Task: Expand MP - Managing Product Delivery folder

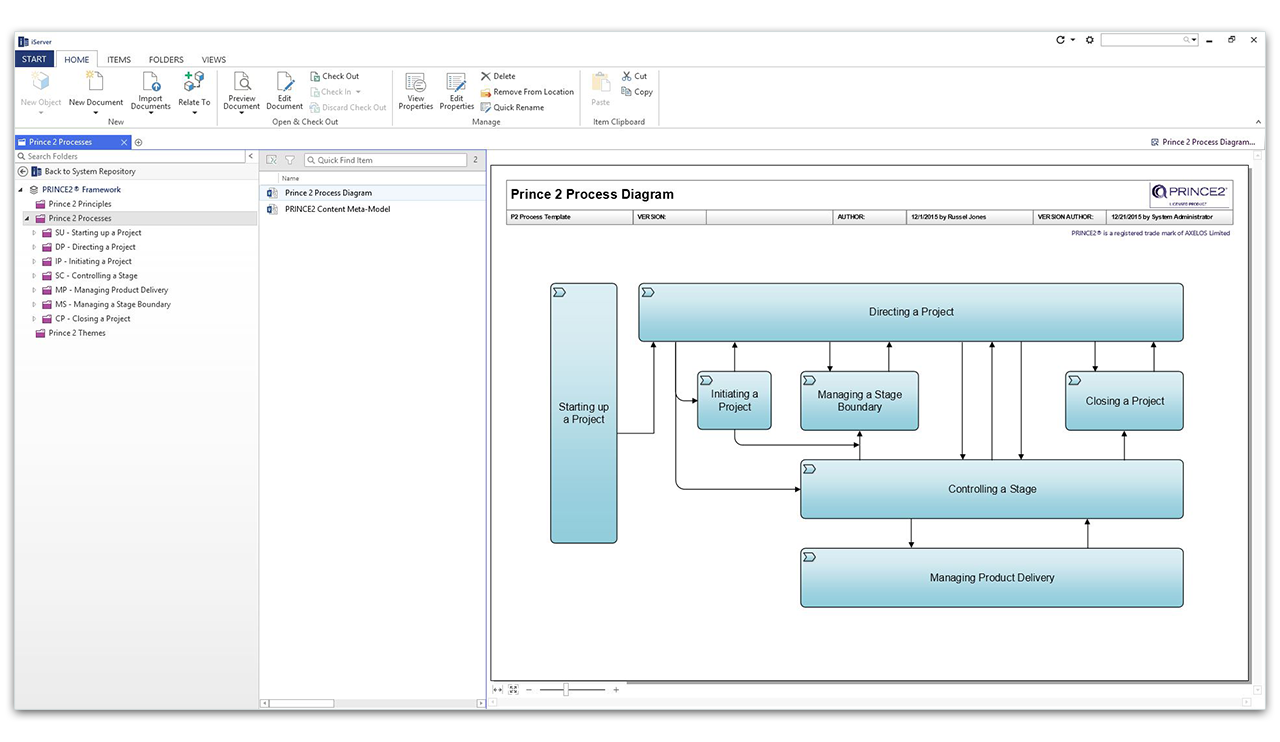Action: point(34,290)
